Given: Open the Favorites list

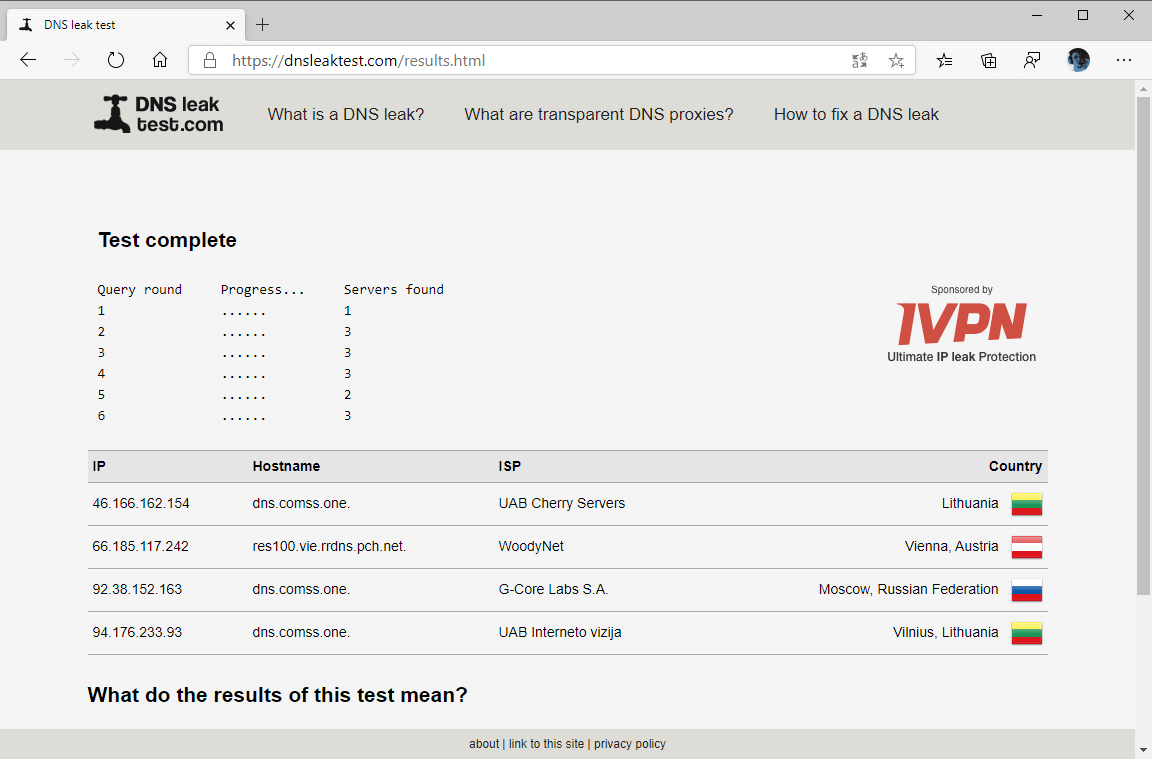Looking at the screenshot, I should click(x=945, y=60).
